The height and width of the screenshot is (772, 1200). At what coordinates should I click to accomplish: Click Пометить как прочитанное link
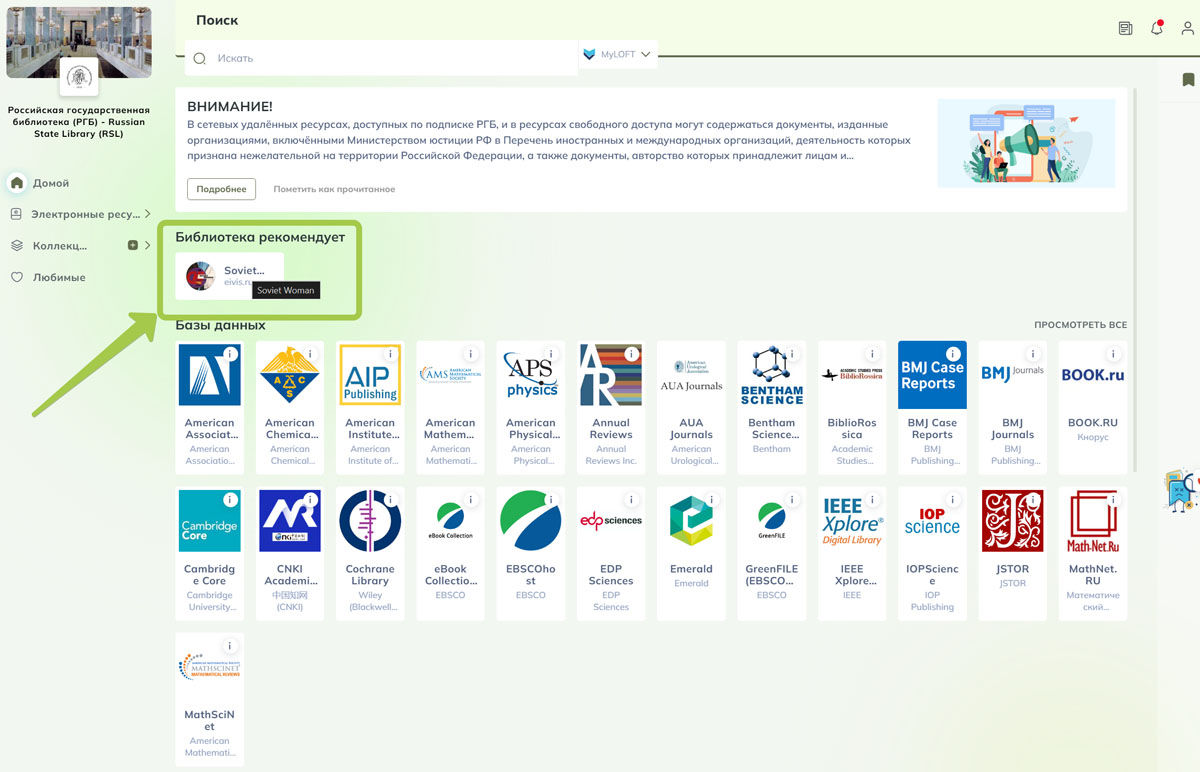click(x=334, y=189)
